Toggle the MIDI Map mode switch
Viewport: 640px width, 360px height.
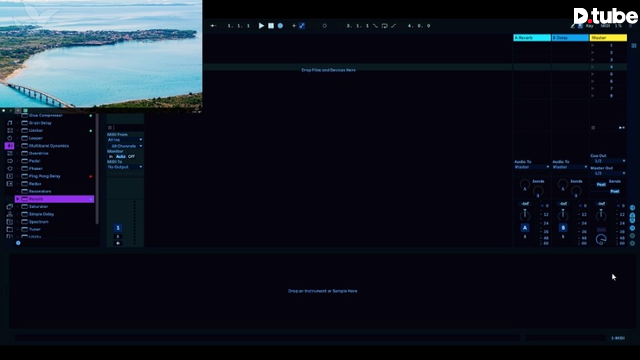605,26
